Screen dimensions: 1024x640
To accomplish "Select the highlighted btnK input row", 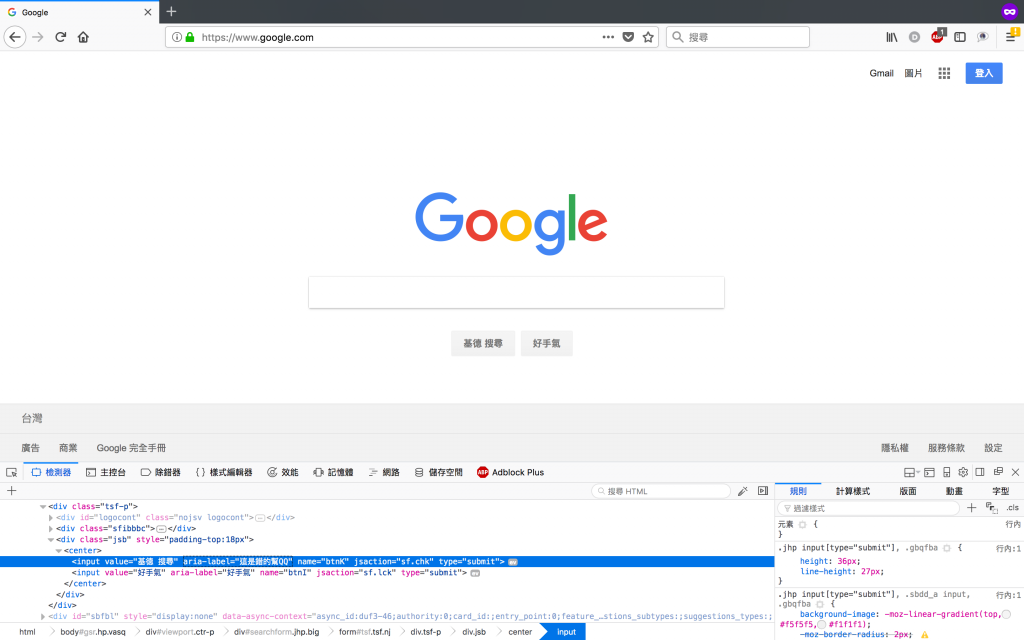I will coord(387,562).
